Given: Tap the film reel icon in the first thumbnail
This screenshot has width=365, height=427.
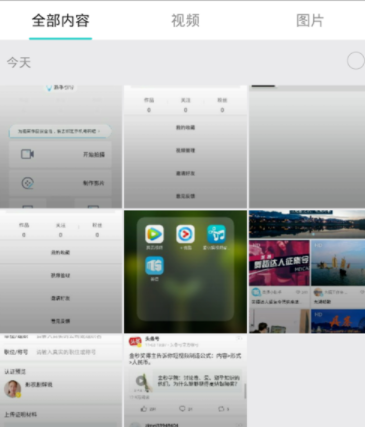Looking at the screenshot, I should [x=27, y=183].
